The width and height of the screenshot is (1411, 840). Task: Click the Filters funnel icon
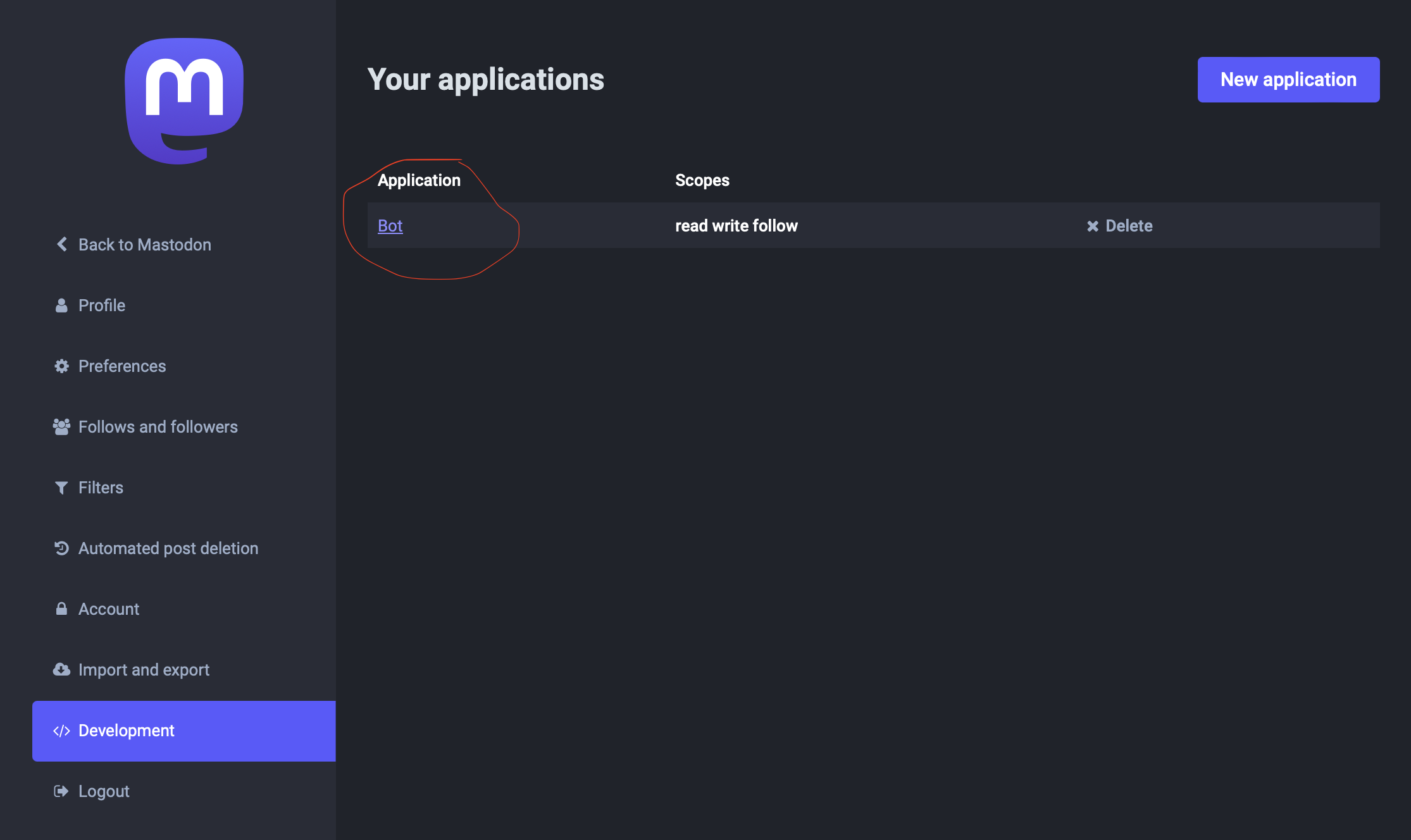pyautogui.click(x=61, y=488)
